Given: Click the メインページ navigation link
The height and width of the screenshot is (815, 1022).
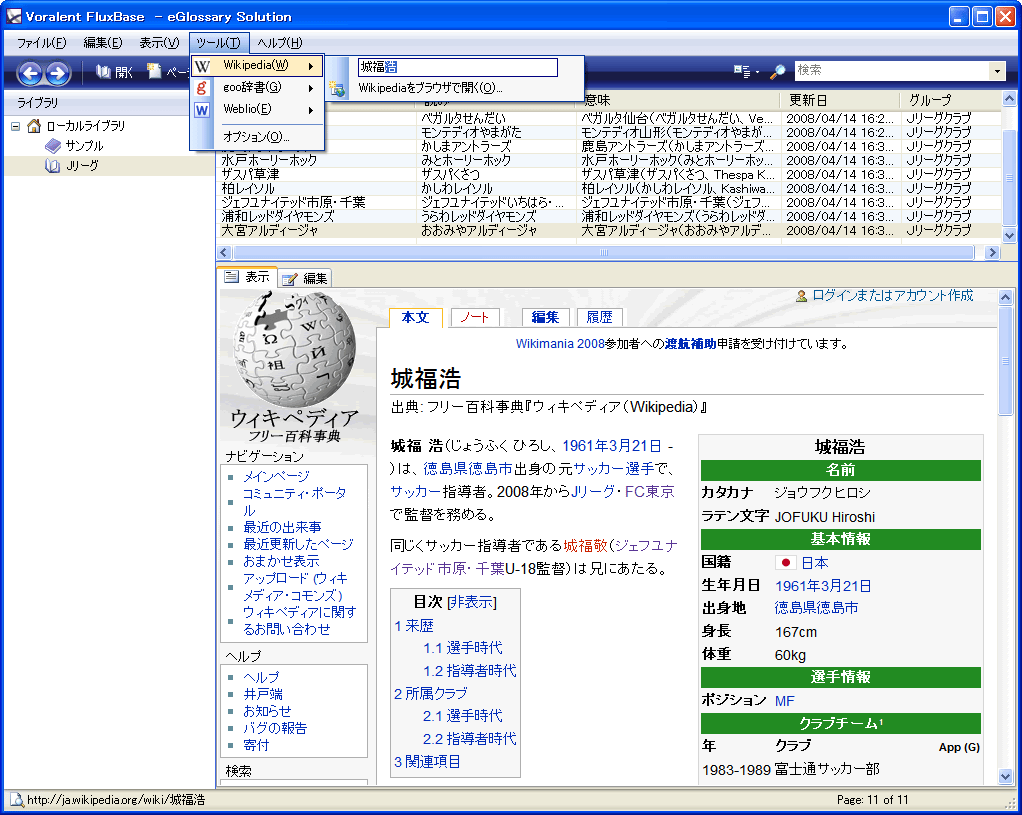Looking at the screenshot, I should (276, 477).
